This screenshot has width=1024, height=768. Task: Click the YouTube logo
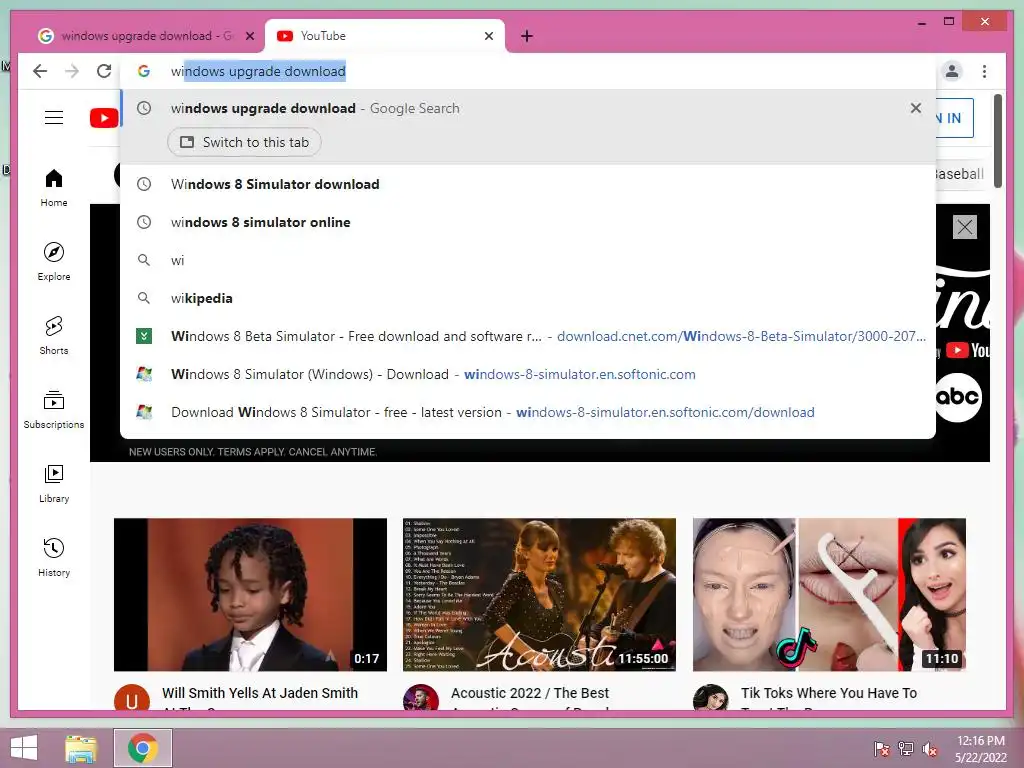pos(104,118)
